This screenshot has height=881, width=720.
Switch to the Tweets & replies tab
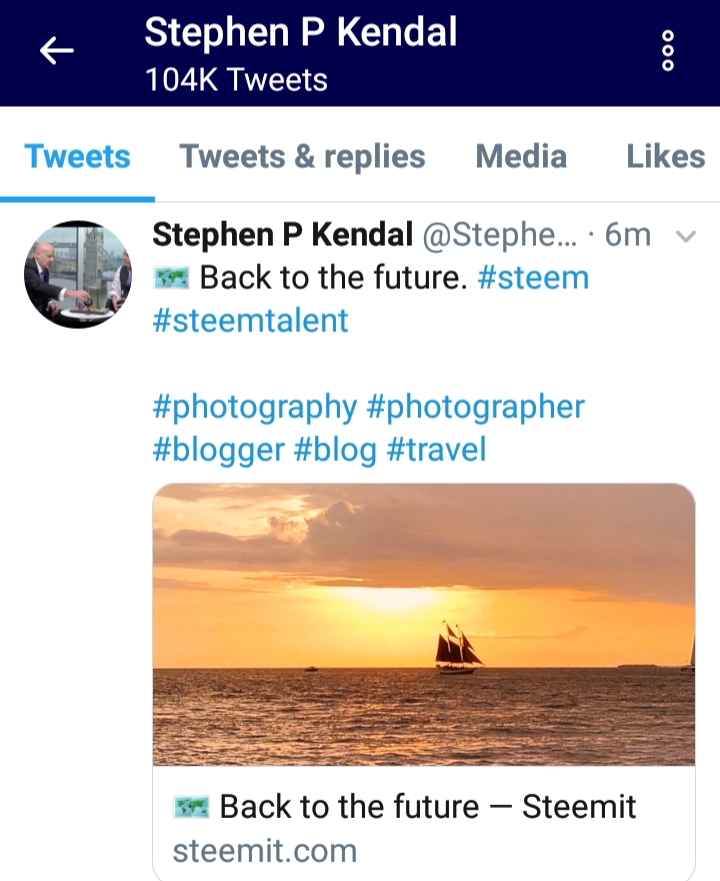(302, 157)
